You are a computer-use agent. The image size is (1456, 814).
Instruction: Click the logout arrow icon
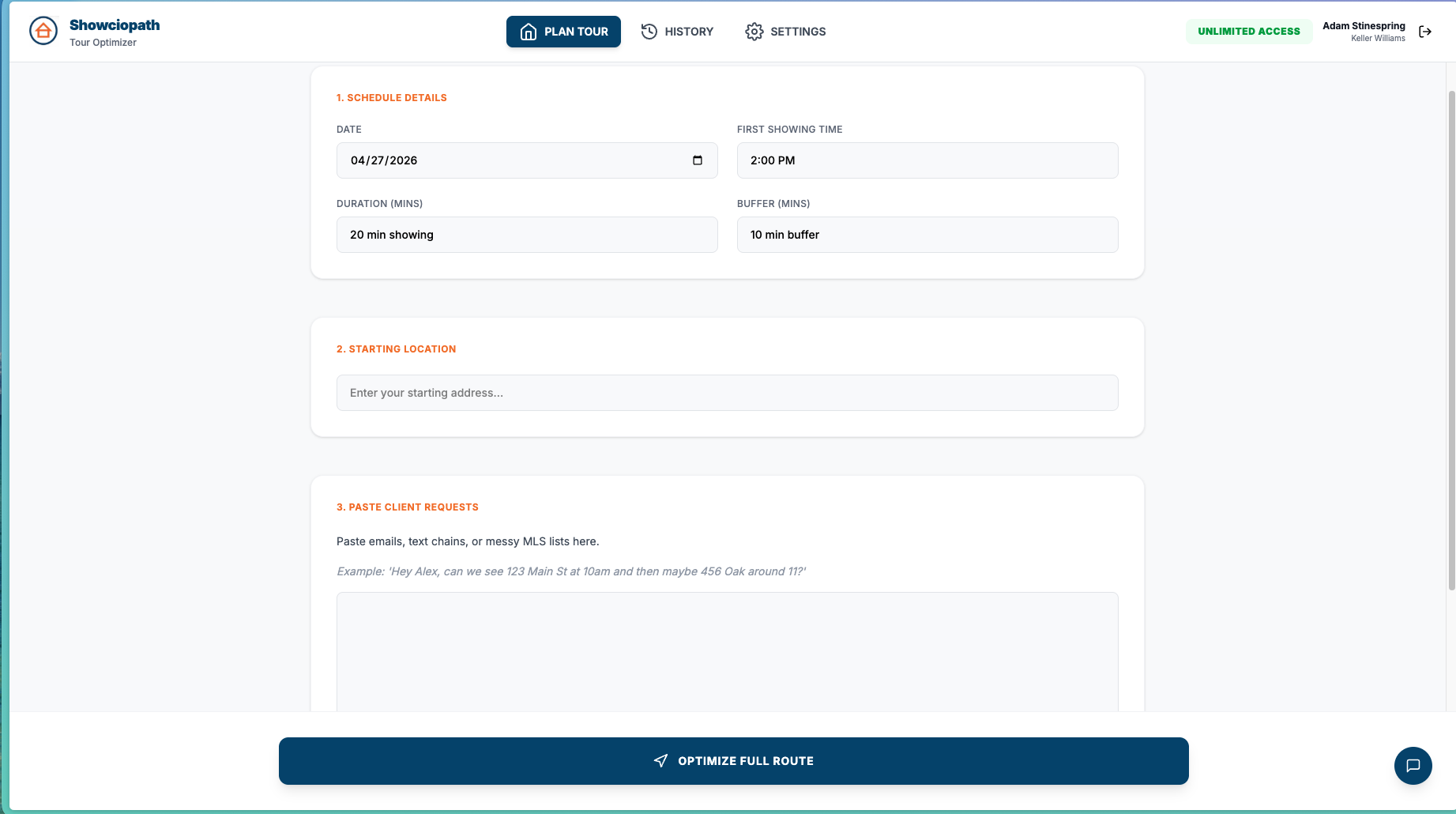(x=1425, y=32)
